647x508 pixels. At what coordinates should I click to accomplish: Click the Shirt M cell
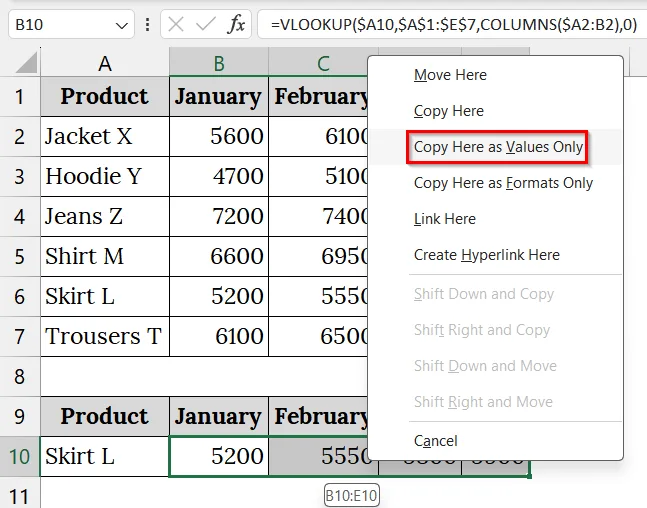105,256
